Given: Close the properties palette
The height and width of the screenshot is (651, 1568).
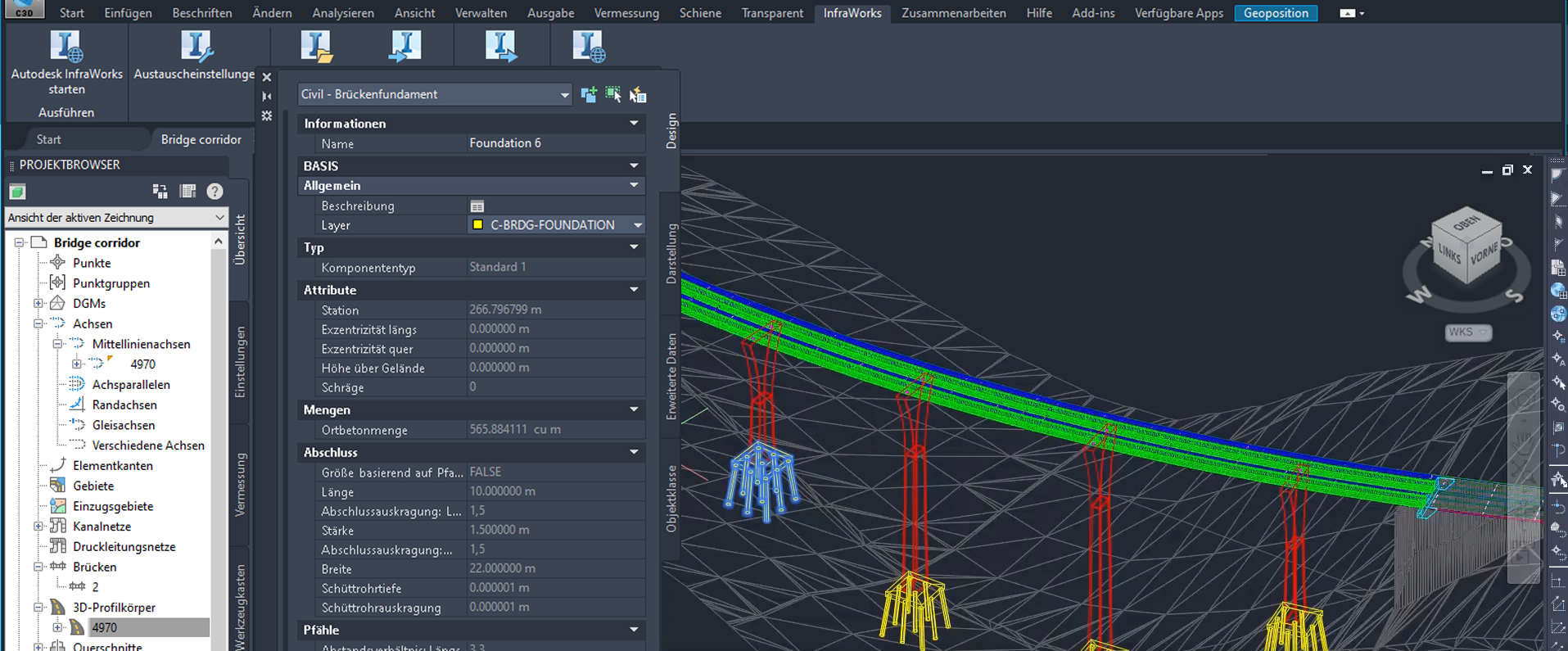Looking at the screenshot, I should click(267, 77).
